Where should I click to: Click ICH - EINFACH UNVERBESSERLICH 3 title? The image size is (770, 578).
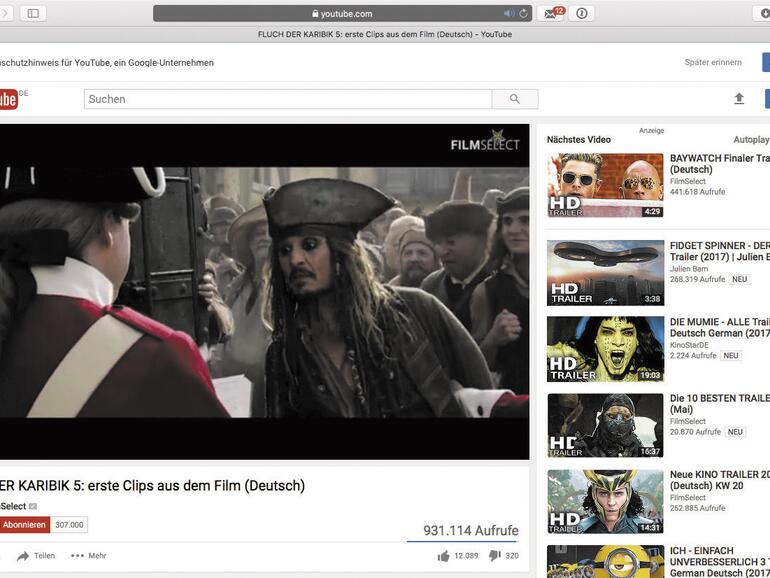click(719, 562)
